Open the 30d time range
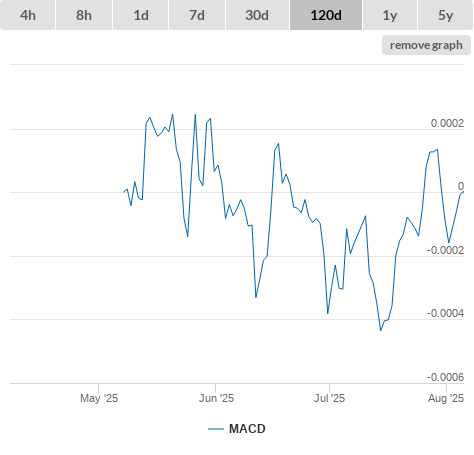The width and height of the screenshot is (474, 455). click(x=257, y=15)
